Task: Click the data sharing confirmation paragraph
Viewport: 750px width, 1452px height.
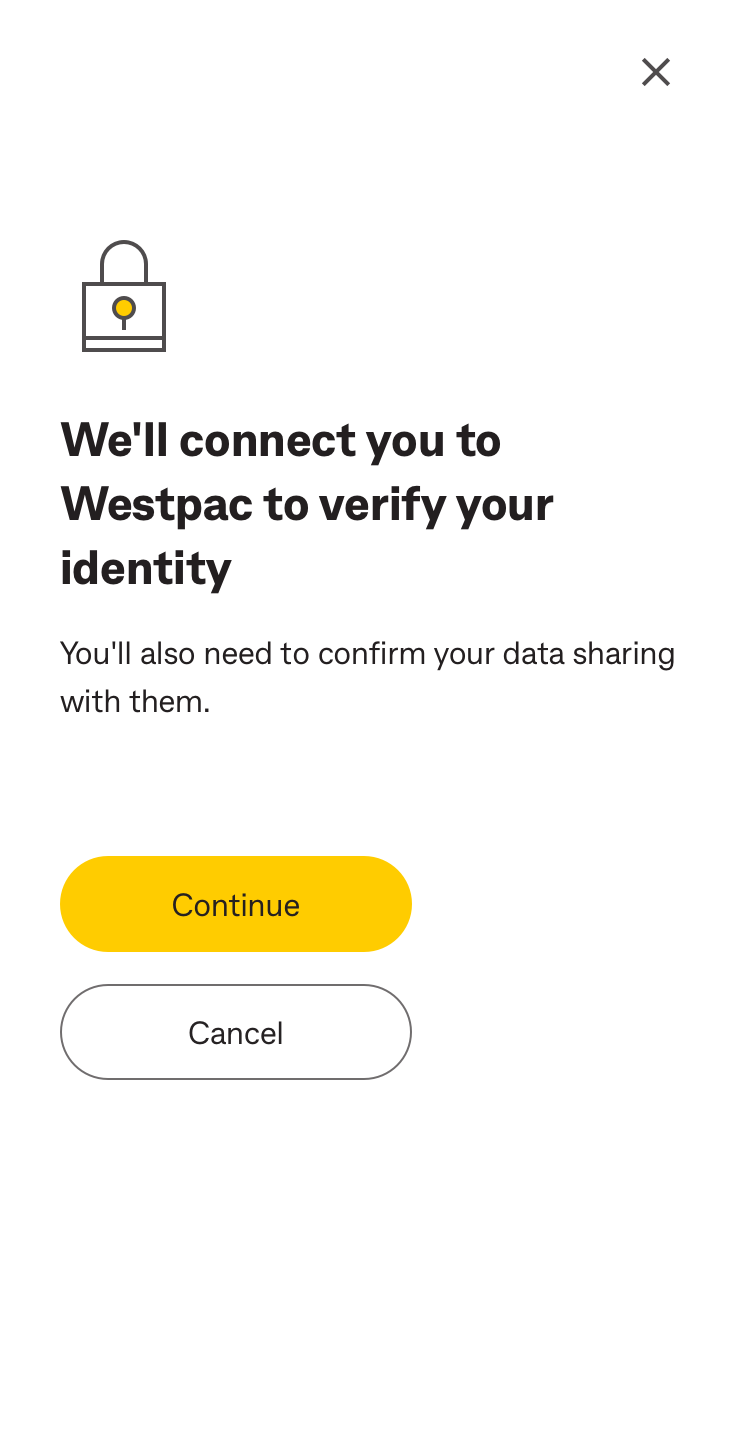Action: coord(368,677)
